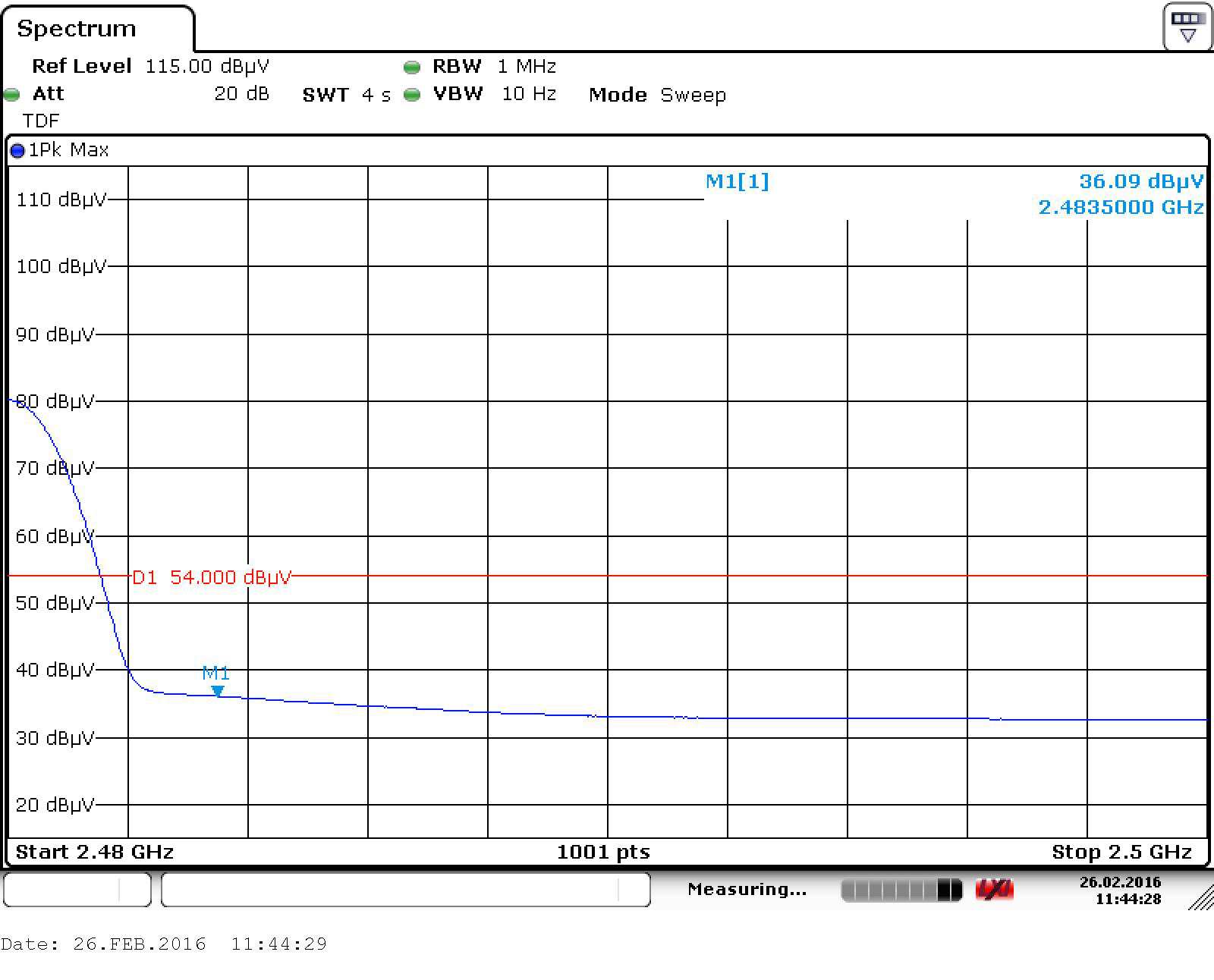Click the wide empty status field at bottom

[406, 889]
